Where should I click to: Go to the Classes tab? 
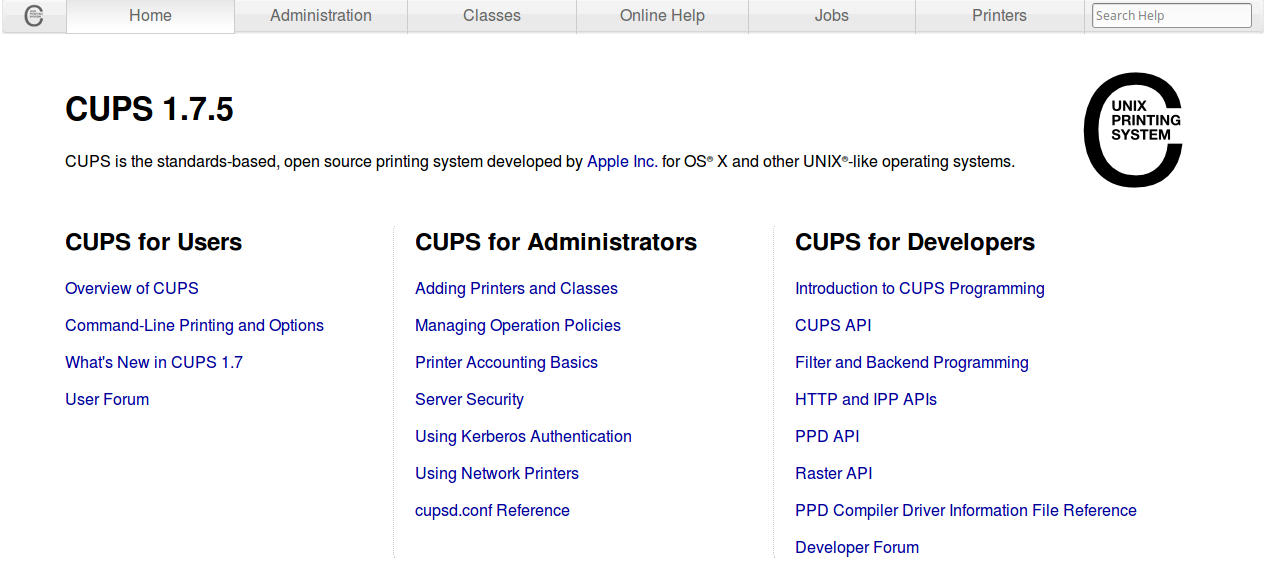pyautogui.click(x=492, y=16)
